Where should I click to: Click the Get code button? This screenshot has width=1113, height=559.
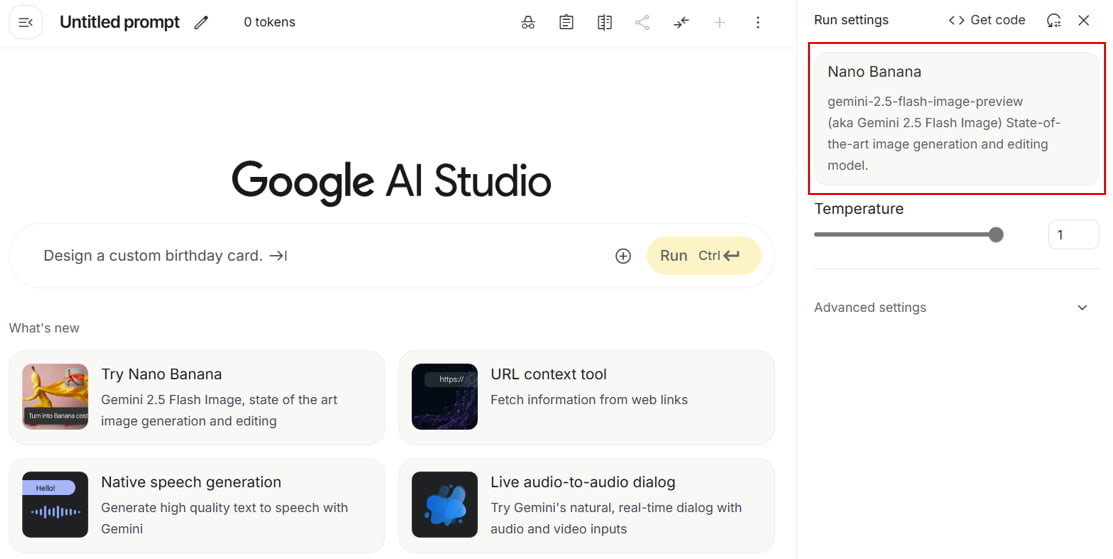coord(987,20)
